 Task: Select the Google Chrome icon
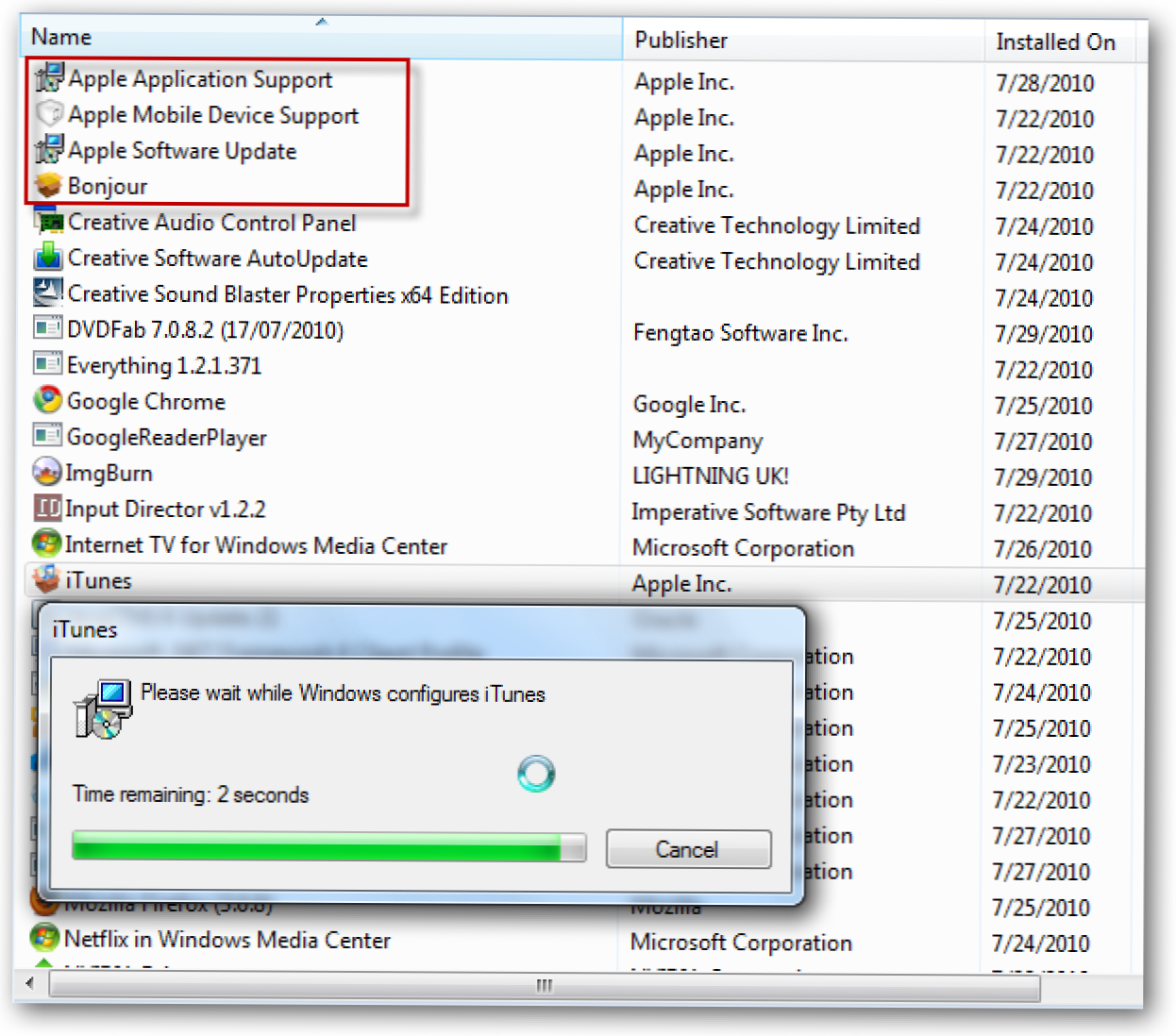click(x=47, y=401)
